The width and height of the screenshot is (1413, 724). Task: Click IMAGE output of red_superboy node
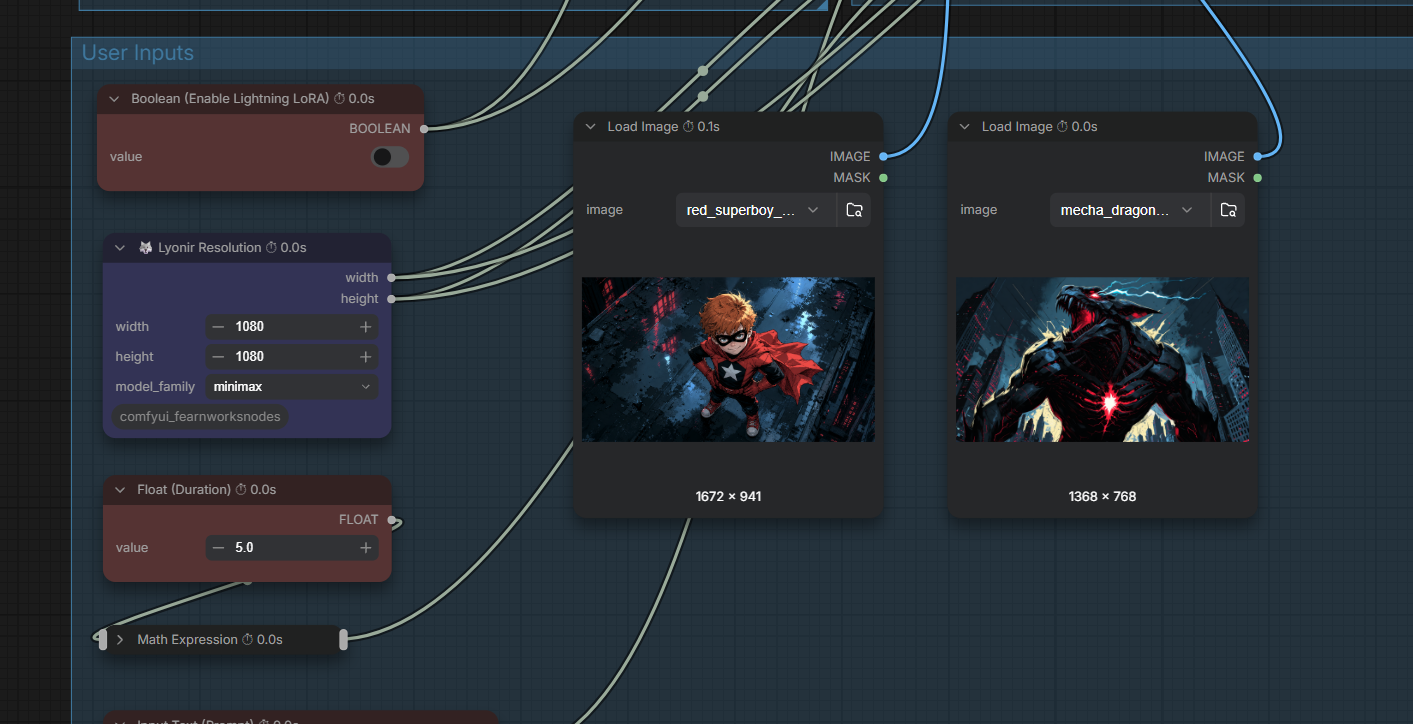(883, 156)
